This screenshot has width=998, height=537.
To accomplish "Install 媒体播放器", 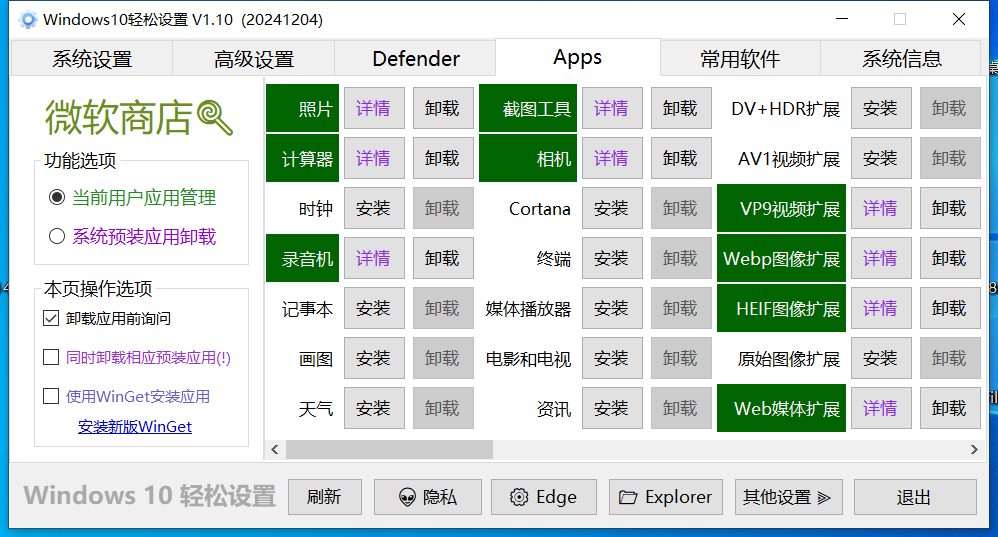I will [612, 308].
